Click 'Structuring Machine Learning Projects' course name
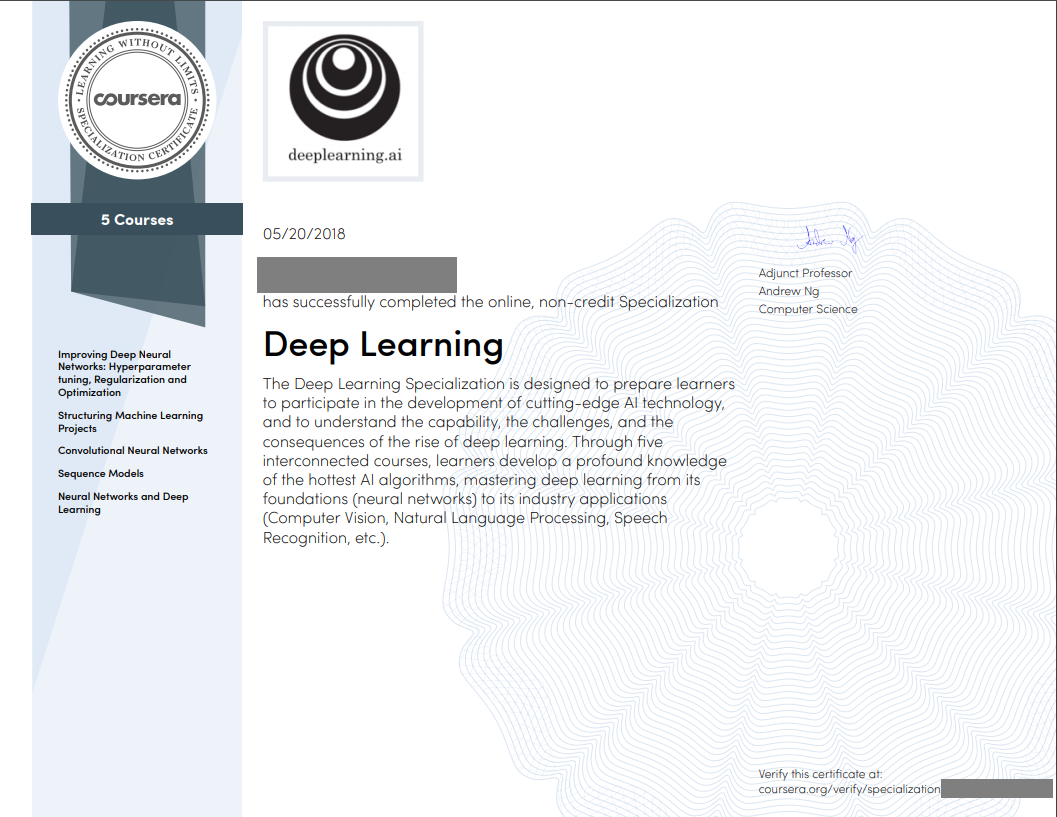The height and width of the screenshot is (817, 1057). coord(130,422)
